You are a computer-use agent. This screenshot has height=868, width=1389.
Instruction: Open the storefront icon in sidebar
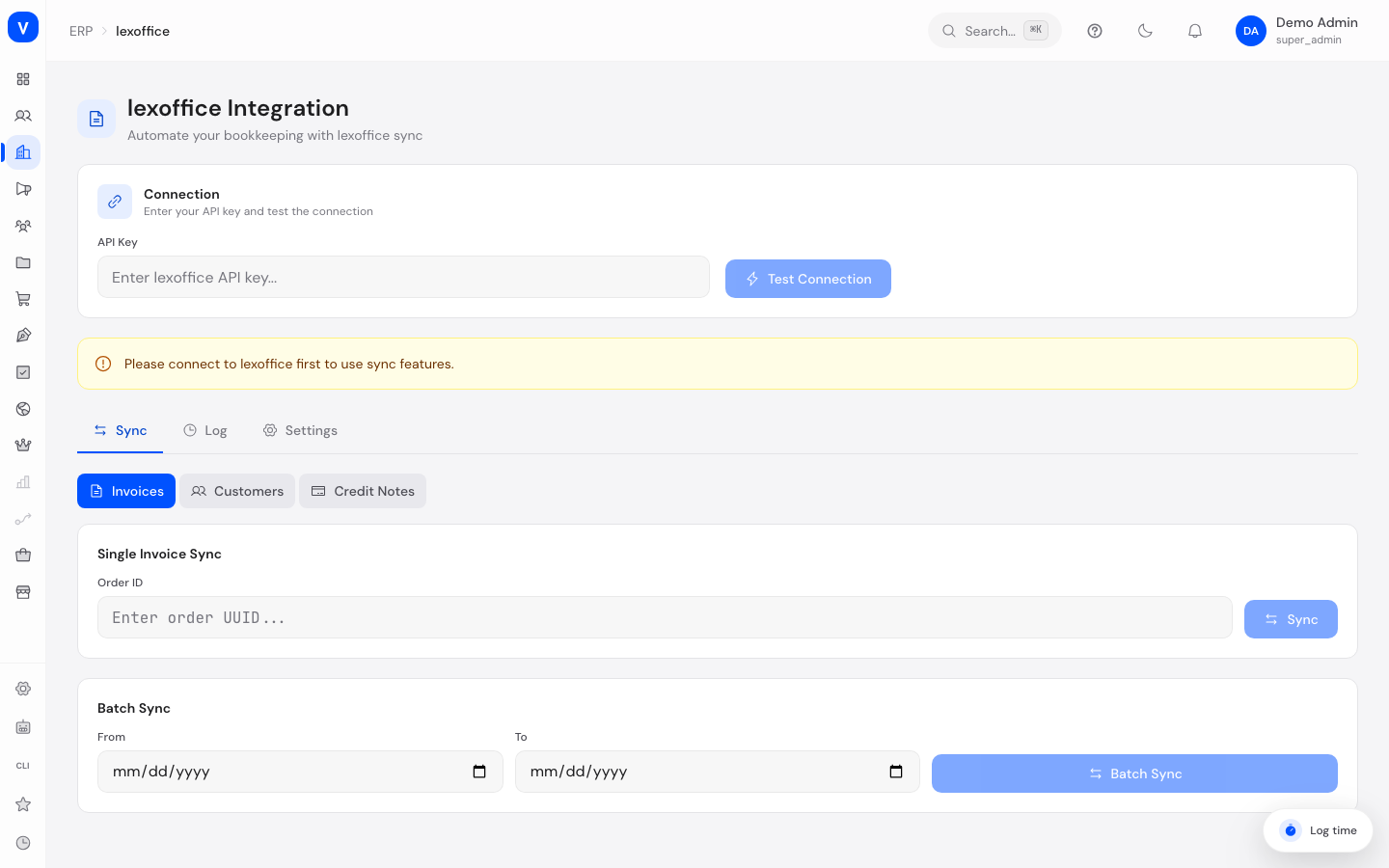(x=23, y=592)
